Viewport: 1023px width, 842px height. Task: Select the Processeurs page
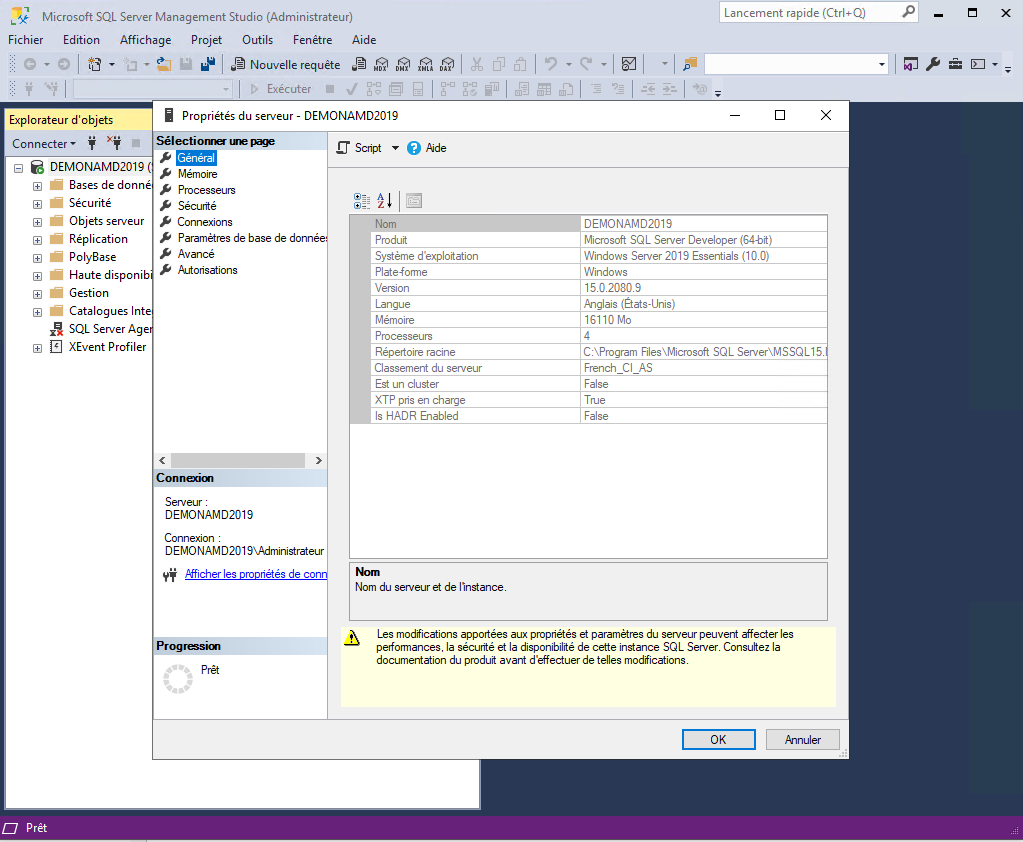pos(206,190)
